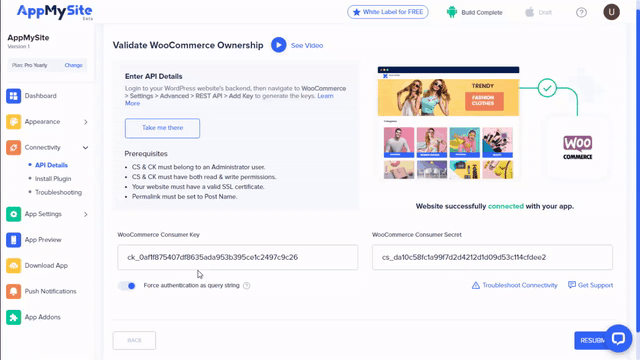Click the Connectivity sidebar icon
The width and height of the screenshot is (640, 360).
coord(13,147)
